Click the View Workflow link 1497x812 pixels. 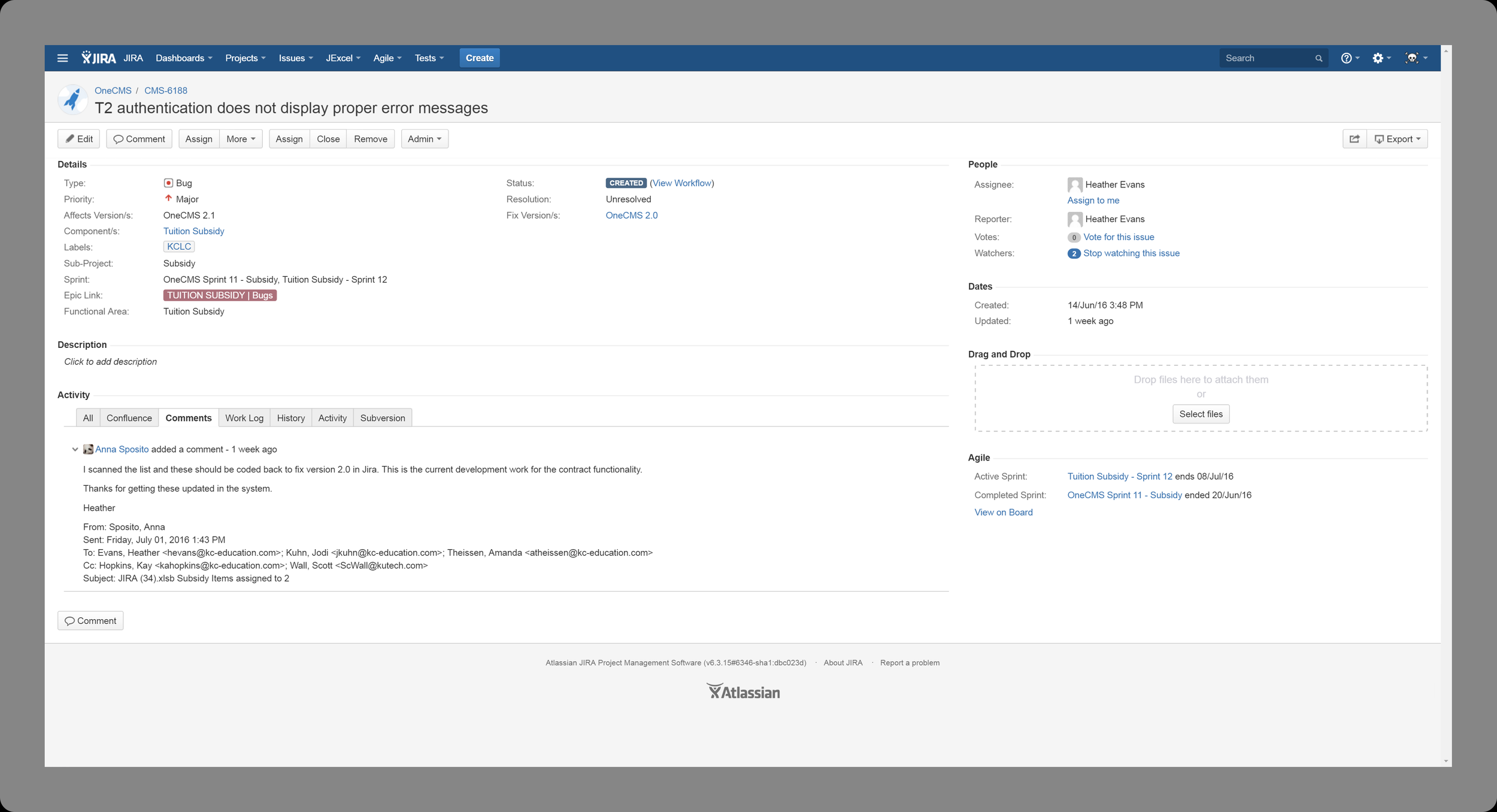[681, 183]
